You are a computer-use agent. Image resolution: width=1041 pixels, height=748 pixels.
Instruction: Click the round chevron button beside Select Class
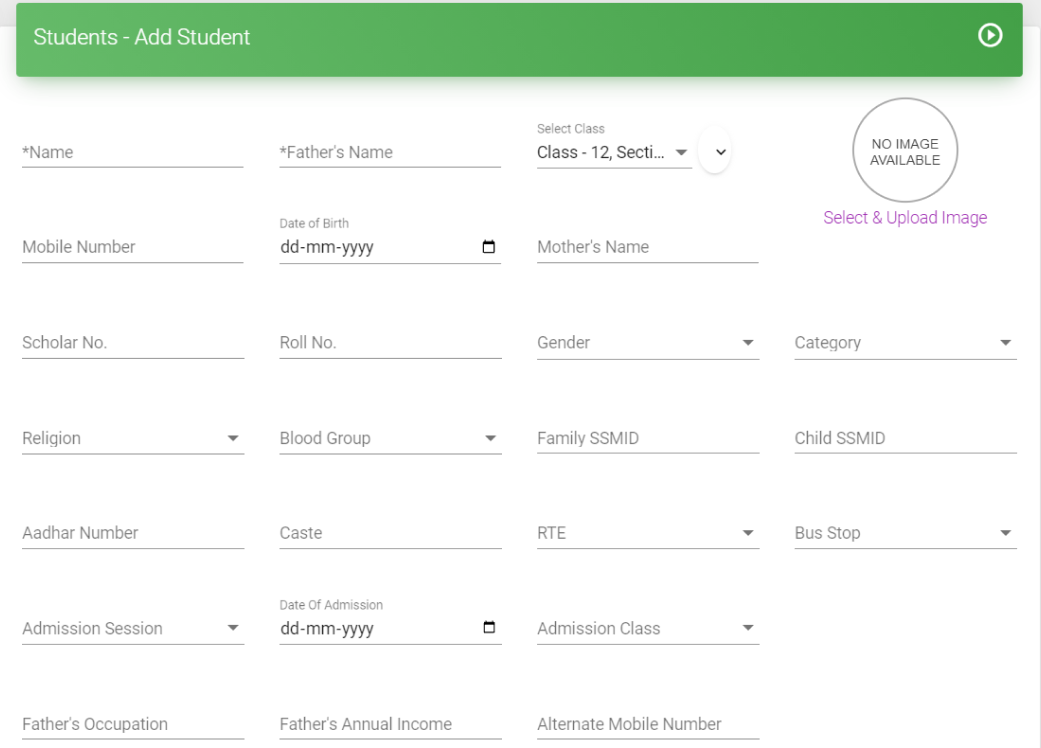tap(715, 152)
